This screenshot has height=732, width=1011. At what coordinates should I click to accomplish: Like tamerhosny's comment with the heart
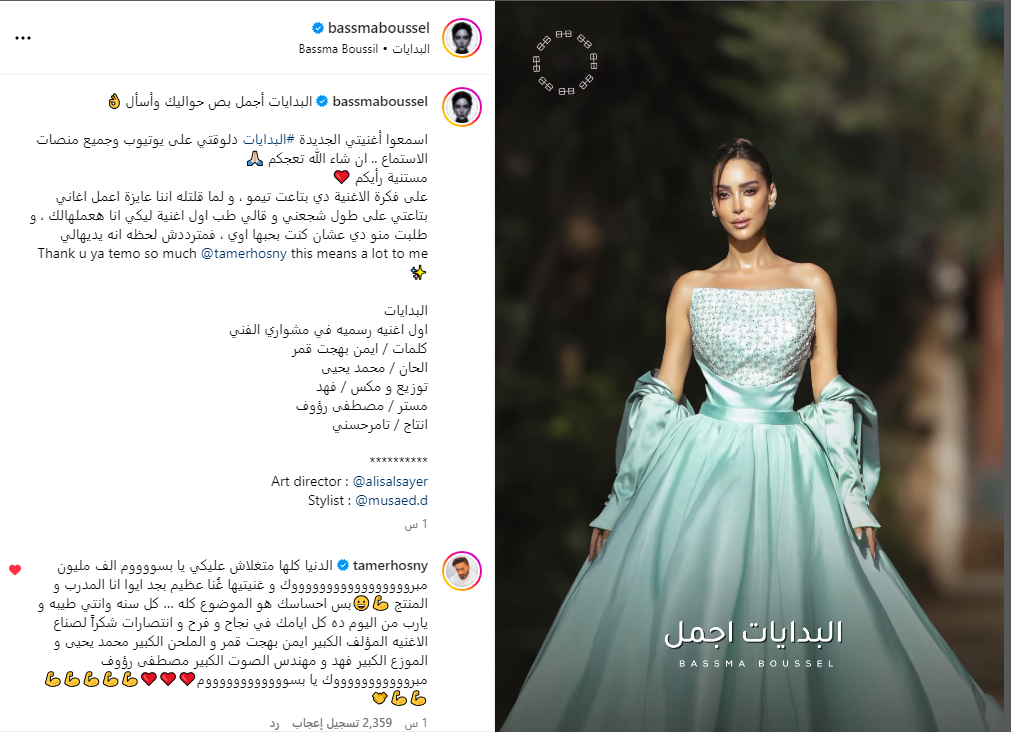[x=15, y=569]
